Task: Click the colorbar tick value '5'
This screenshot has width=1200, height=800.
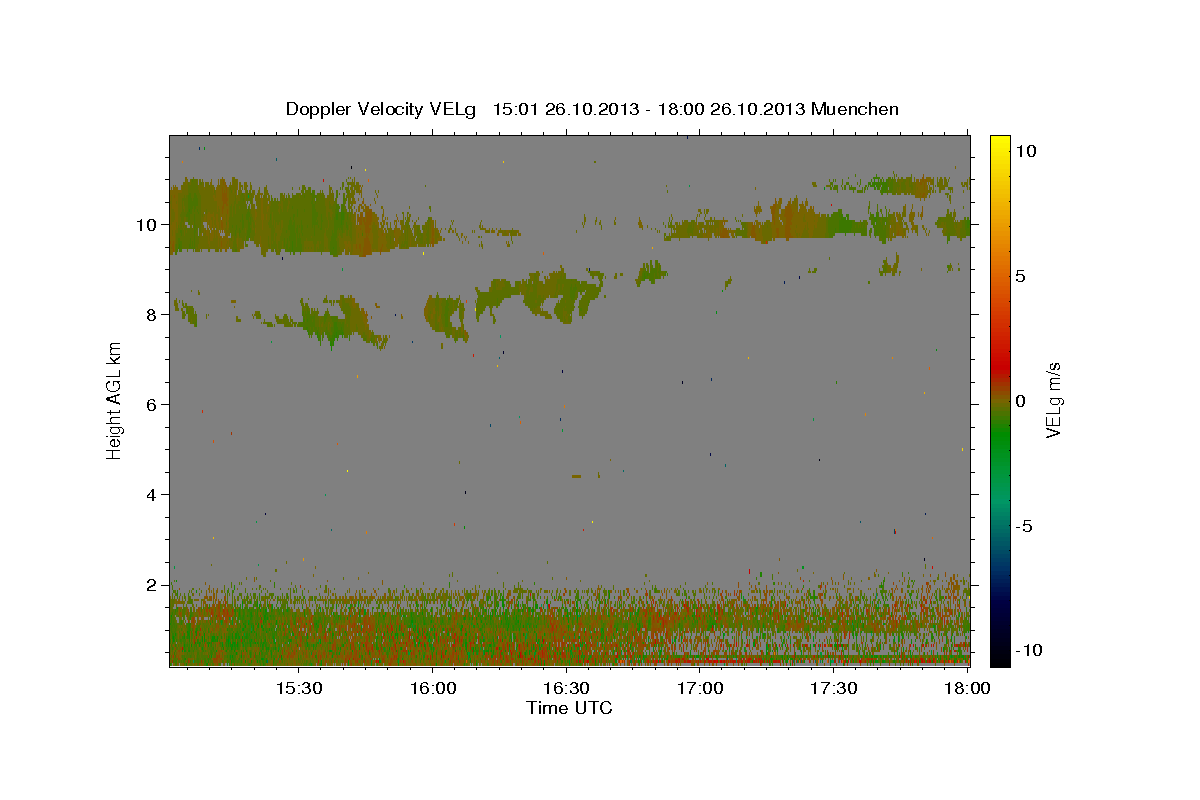Action: [x=1020, y=276]
